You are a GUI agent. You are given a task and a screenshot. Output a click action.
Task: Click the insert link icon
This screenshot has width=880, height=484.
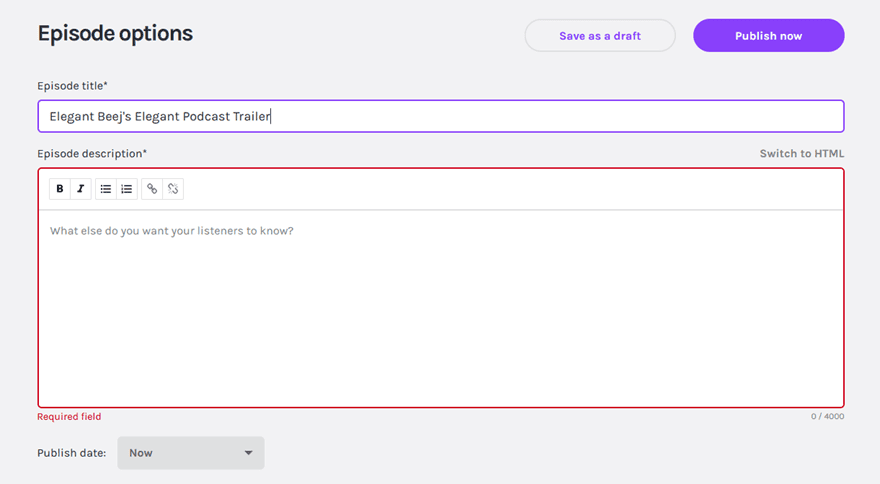152,189
